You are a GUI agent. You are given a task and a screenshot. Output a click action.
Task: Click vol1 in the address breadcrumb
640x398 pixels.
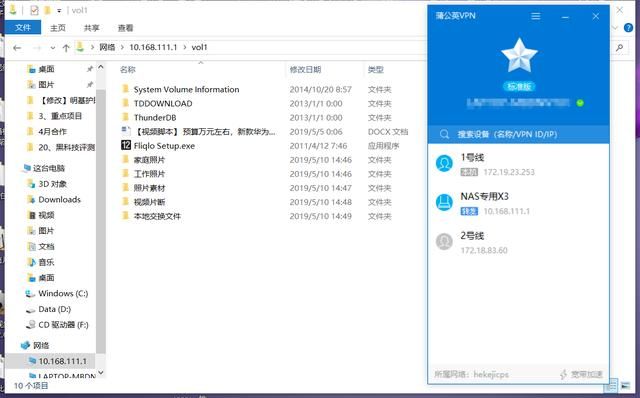(199, 47)
